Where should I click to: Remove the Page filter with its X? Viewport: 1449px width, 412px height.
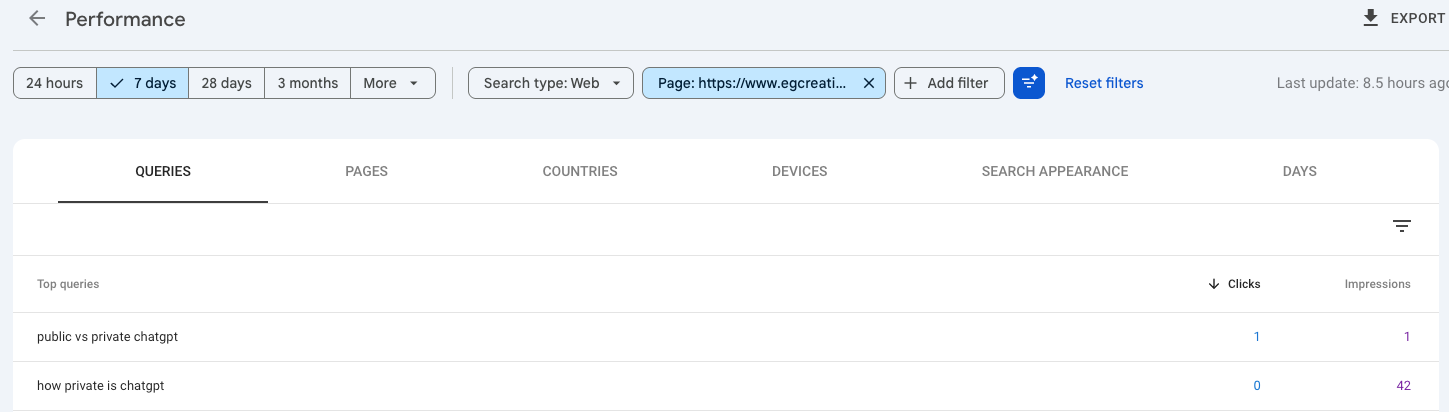pyautogui.click(x=868, y=83)
